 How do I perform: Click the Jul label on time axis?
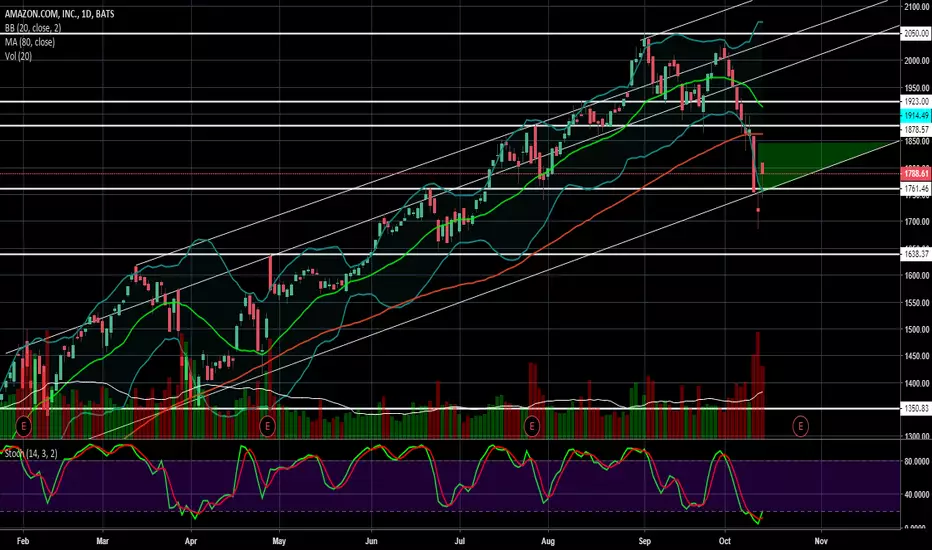[x=459, y=541]
